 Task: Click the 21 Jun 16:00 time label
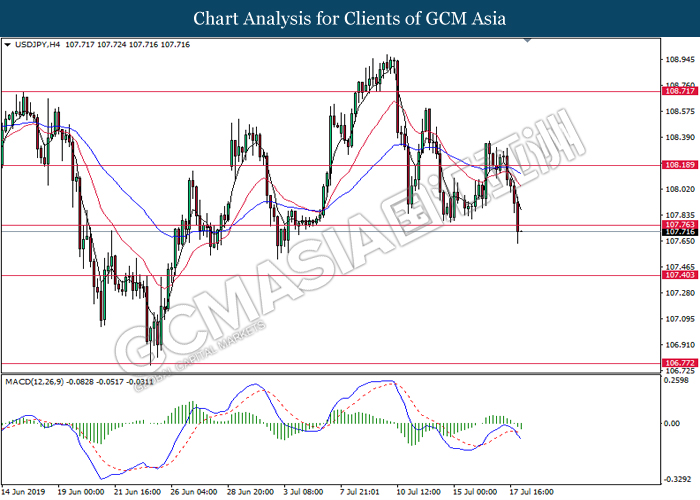[x=138, y=492]
